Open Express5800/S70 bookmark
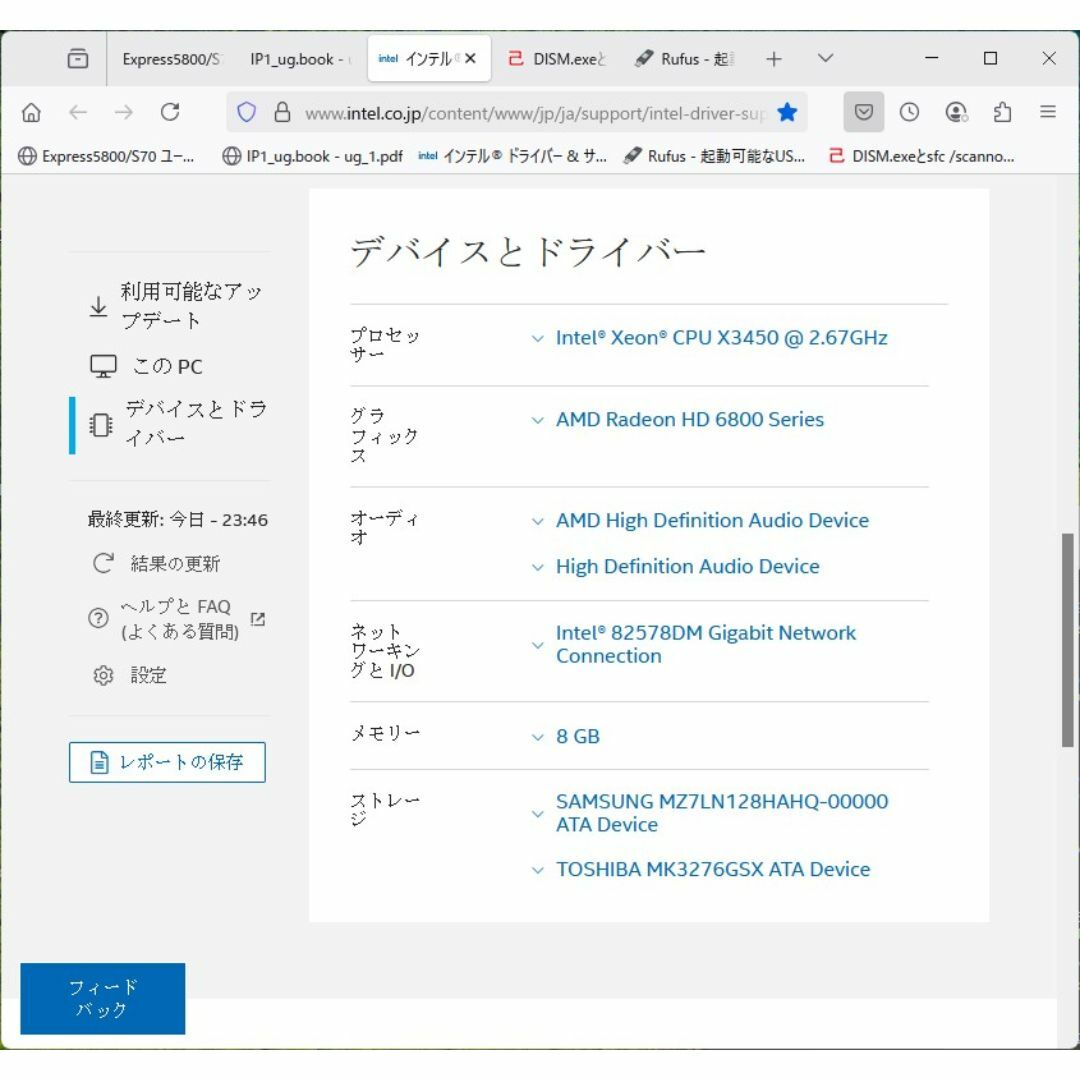This screenshot has width=1080, height=1080. point(106,156)
